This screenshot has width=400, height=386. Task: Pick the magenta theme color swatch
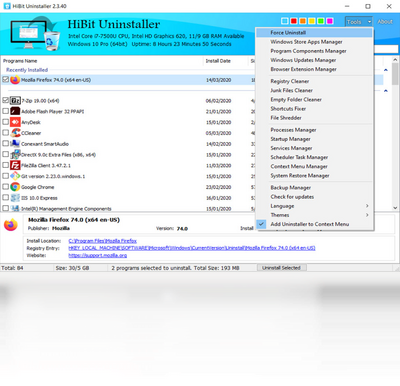coord(330,21)
